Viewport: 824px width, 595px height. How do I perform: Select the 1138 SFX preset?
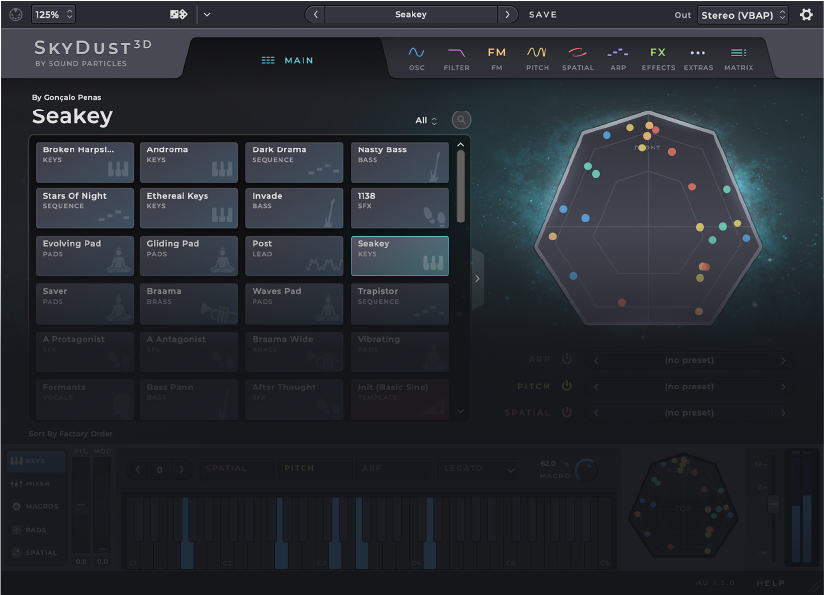[399, 208]
